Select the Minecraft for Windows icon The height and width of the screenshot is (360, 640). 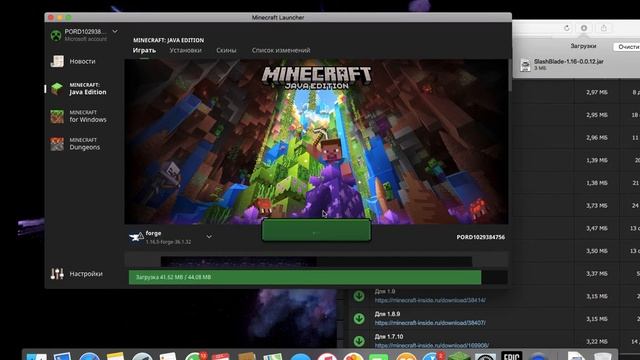(x=57, y=116)
